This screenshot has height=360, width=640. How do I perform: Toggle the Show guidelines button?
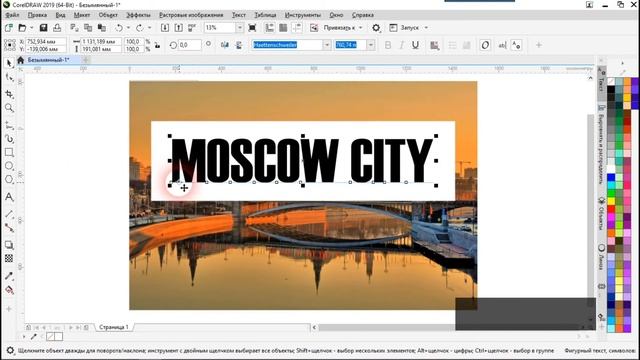pyautogui.click(x=297, y=28)
